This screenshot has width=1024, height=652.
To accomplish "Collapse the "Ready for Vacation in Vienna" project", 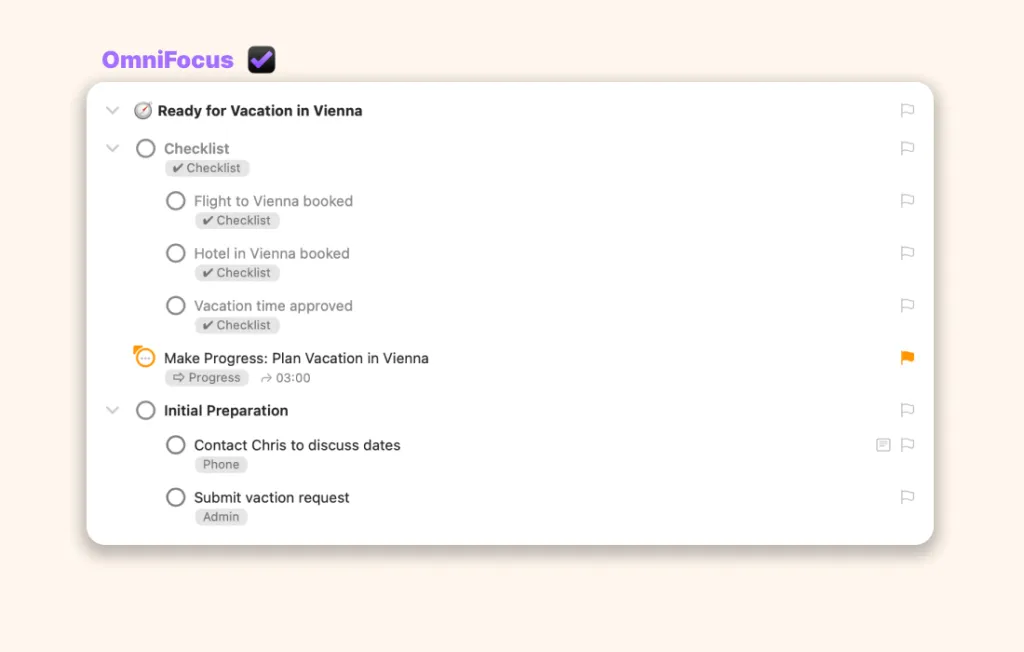I will [x=112, y=110].
